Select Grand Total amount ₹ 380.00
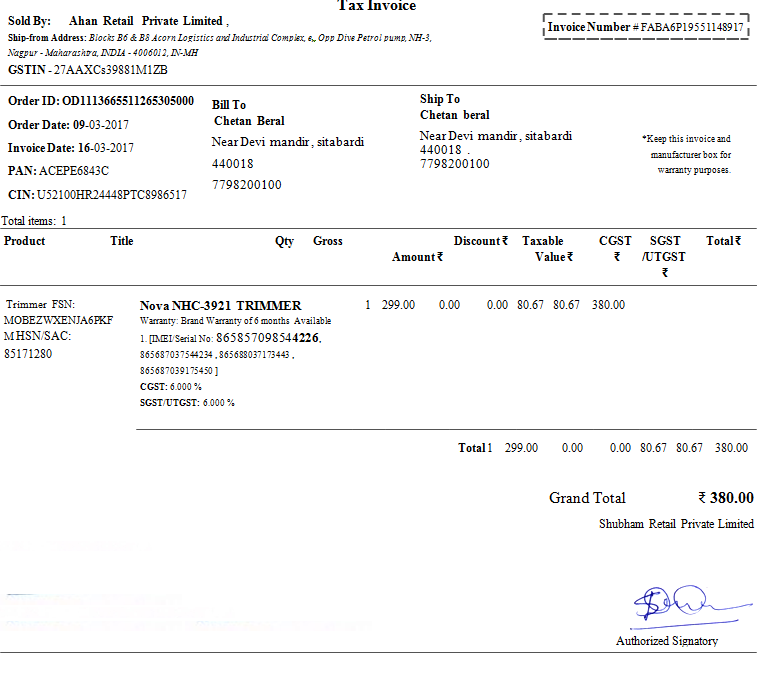781x700 pixels. (x=726, y=498)
